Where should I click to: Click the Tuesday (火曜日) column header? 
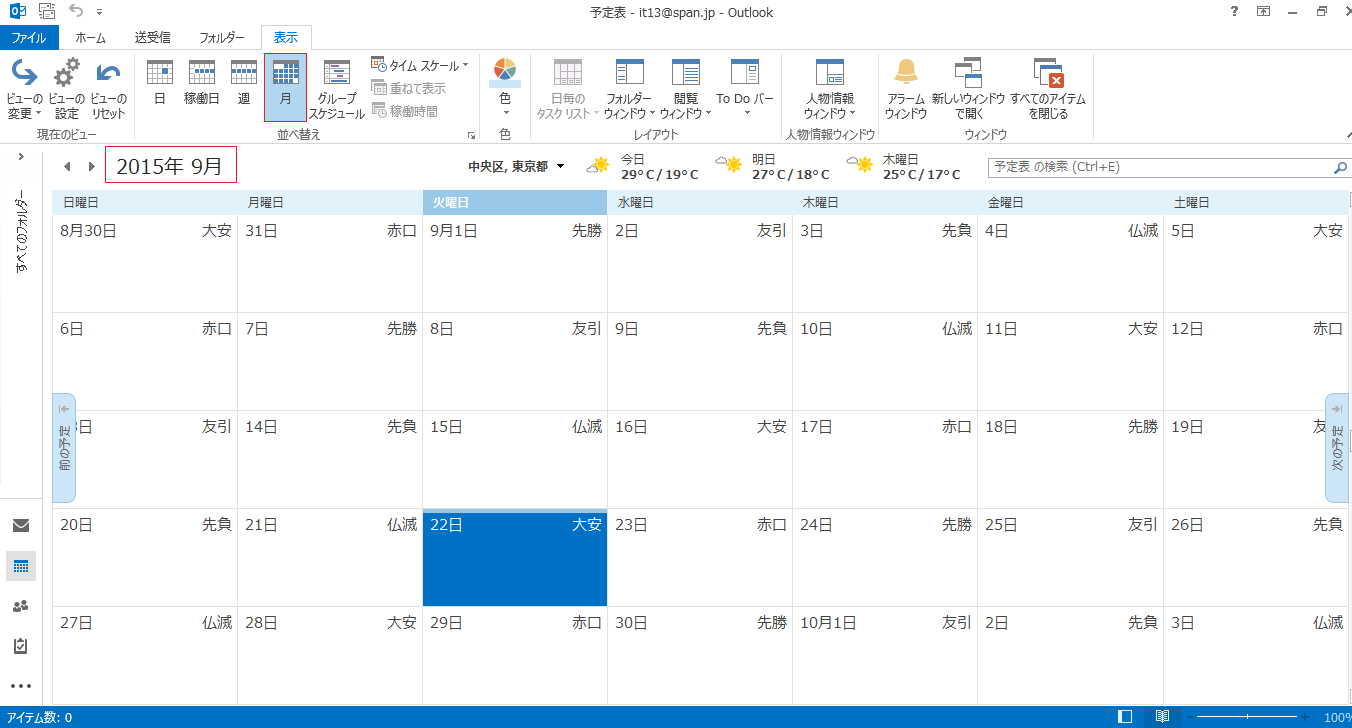[515, 203]
